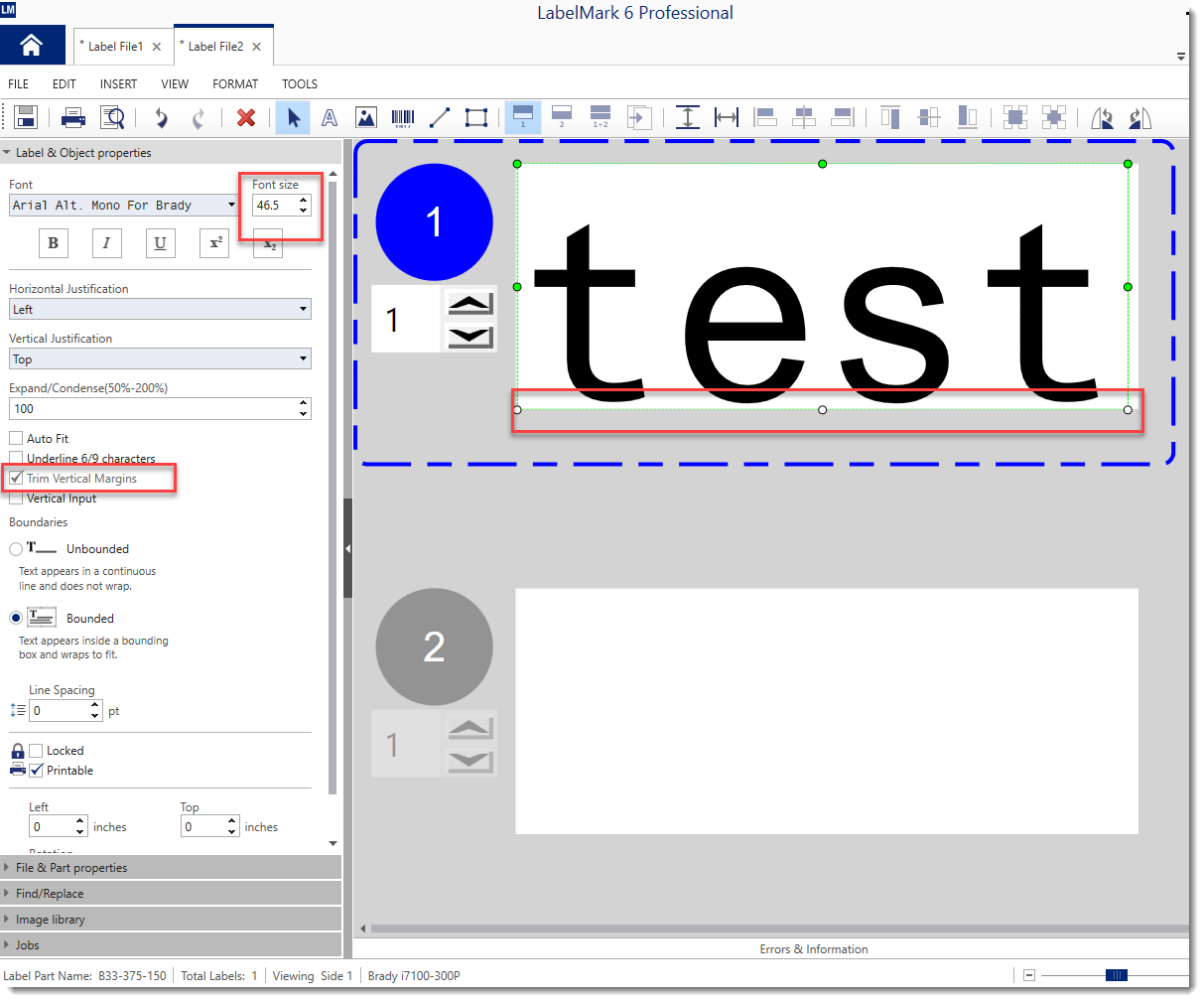Select the Unbounded radio option
The image size is (1204, 1002).
(x=16, y=549)
